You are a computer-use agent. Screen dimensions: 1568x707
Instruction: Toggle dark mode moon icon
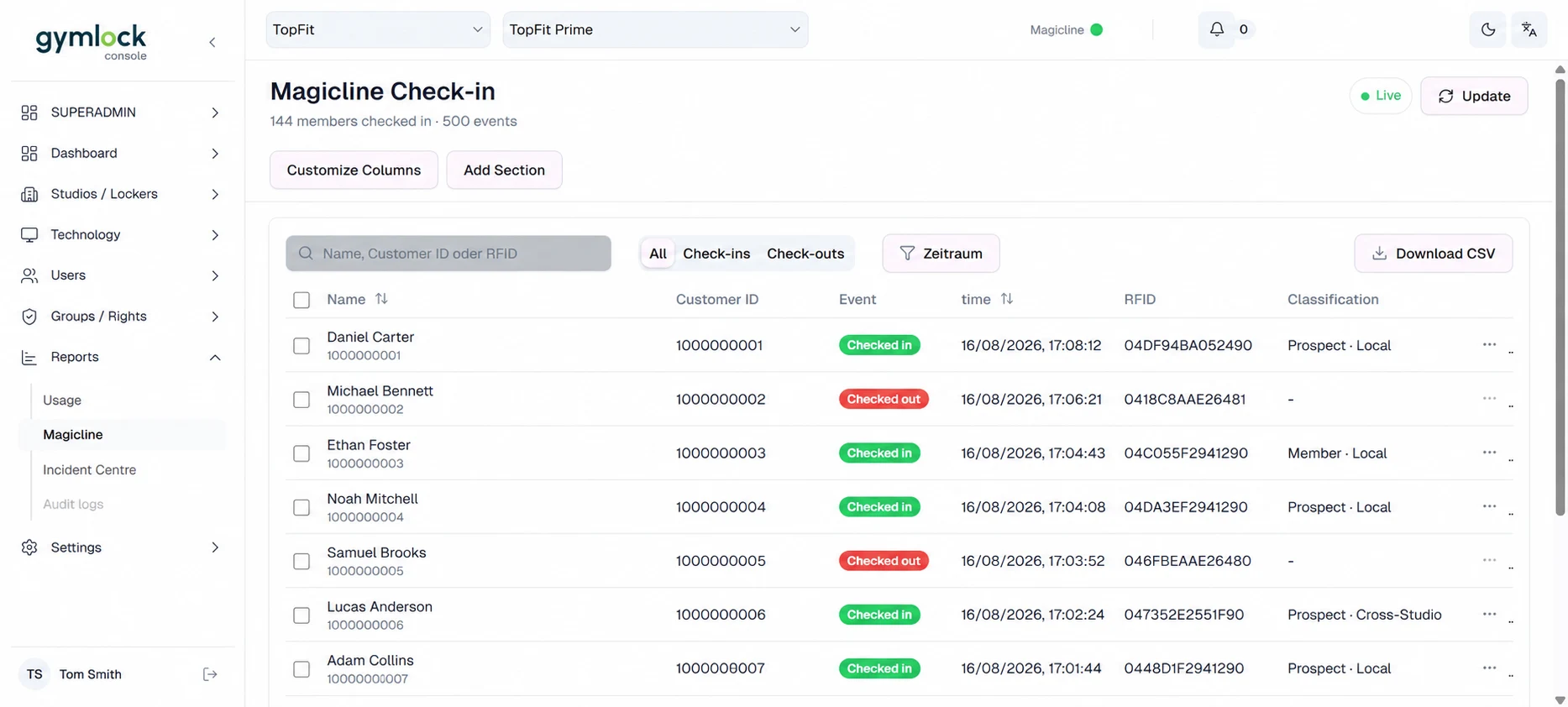point(1487,29)
